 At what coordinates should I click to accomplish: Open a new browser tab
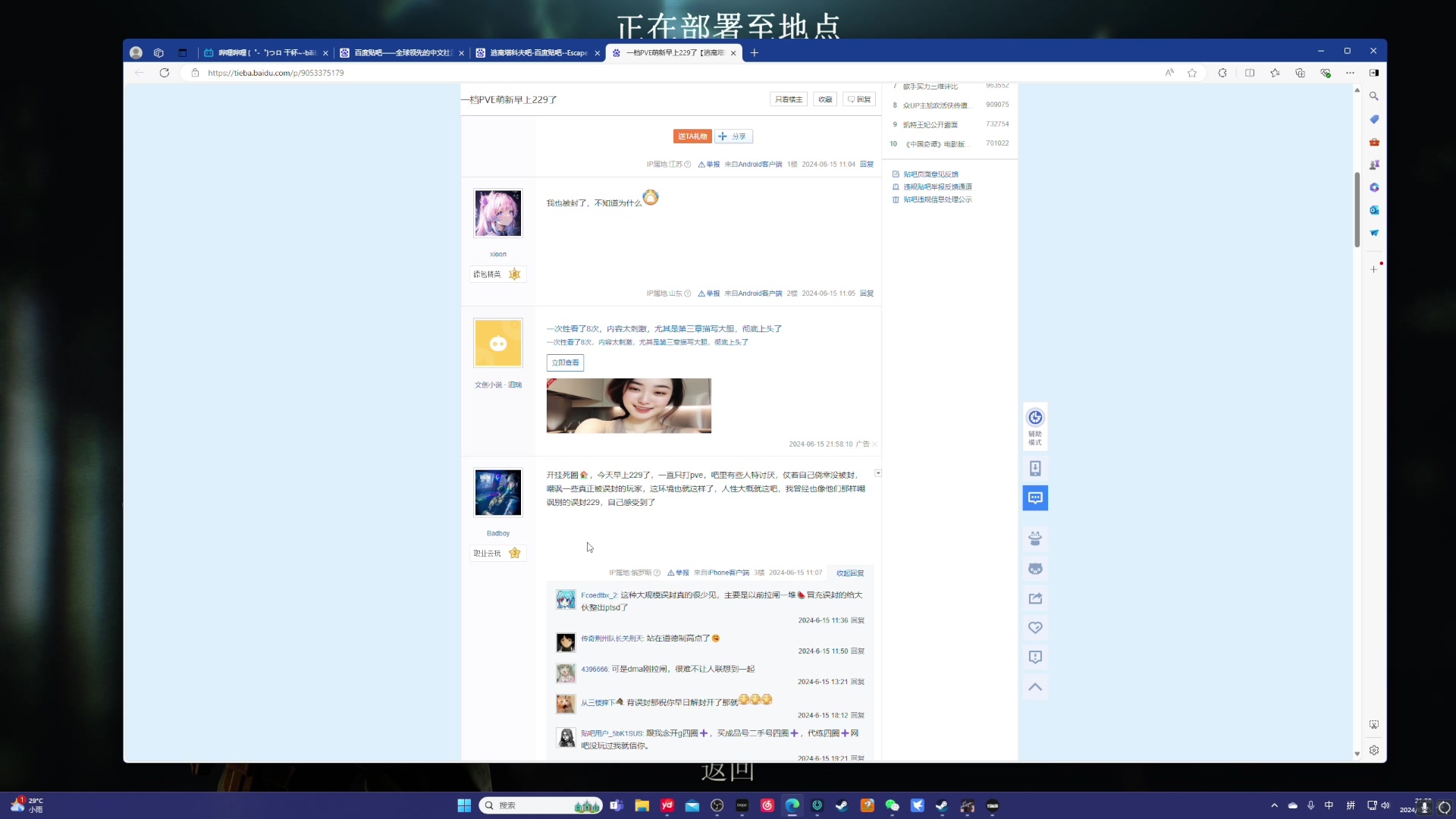(x=754, y=52)
